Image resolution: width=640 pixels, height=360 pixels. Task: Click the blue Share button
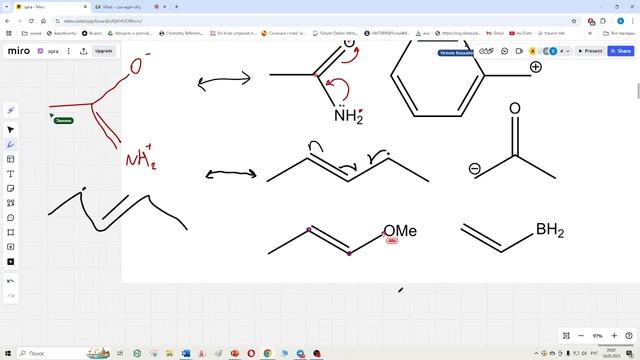[621, 51]
